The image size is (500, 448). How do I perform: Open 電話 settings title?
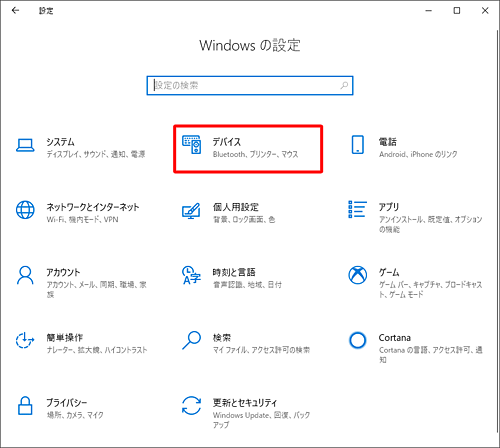pos(388,142)
